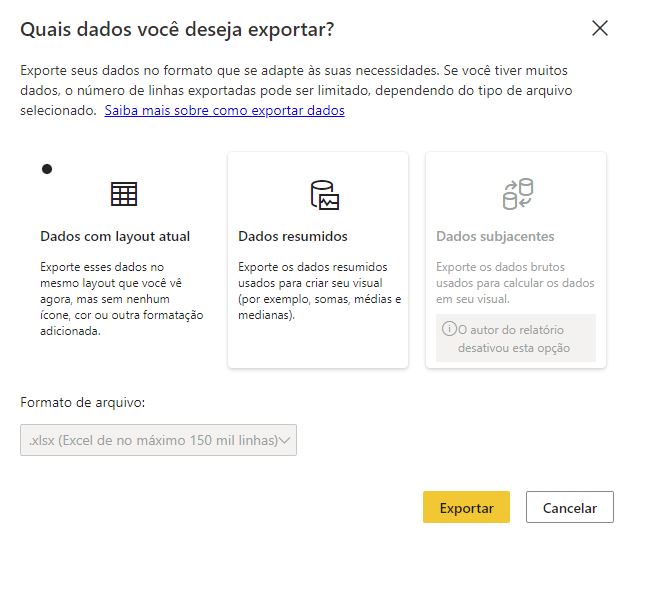This screenshot has width=647, height=594.
Task: Open "Saiba mais sobre como exportar dados" link
Action: tap(224, 111)
